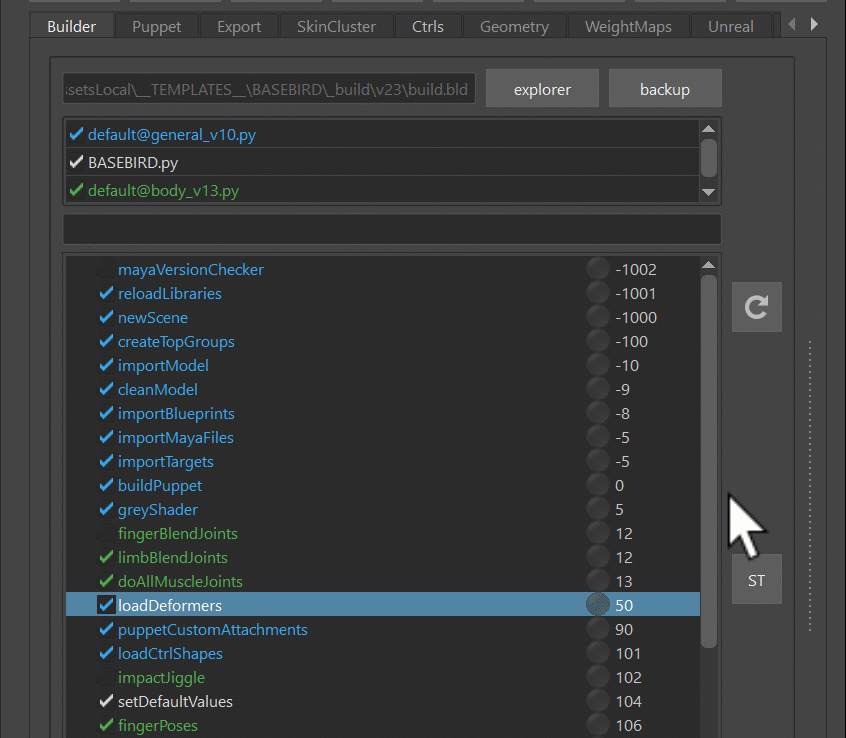
Task: Click the priority value 13
Action: [x=624, y=582]
